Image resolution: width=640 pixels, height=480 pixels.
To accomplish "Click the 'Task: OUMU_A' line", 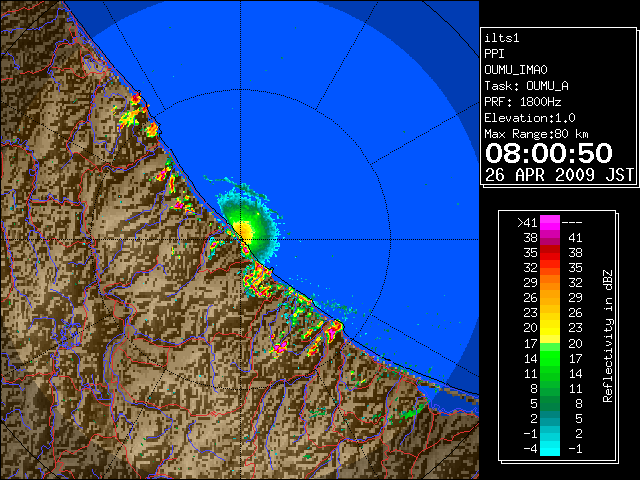I will click(527, 86).
